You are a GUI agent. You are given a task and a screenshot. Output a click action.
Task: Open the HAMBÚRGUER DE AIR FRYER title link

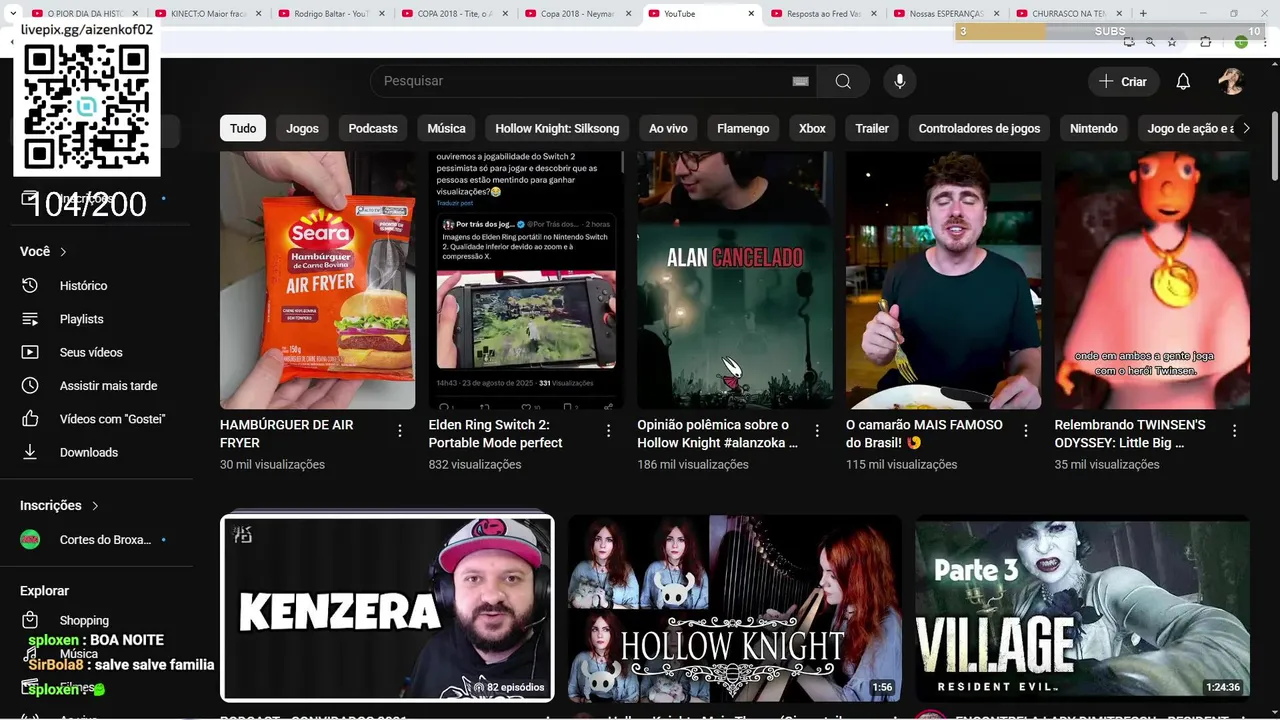click(287, 434)
